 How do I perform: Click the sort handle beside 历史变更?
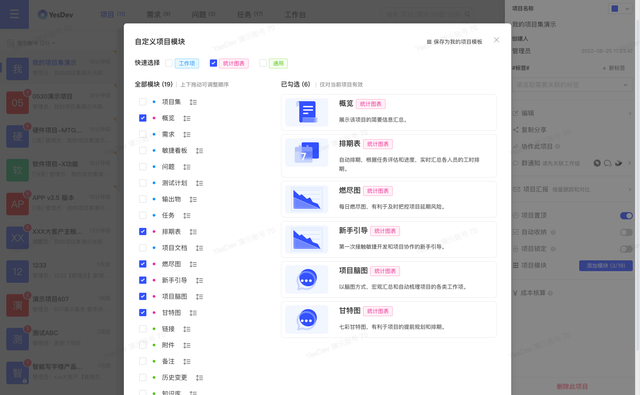pos(199,377)
